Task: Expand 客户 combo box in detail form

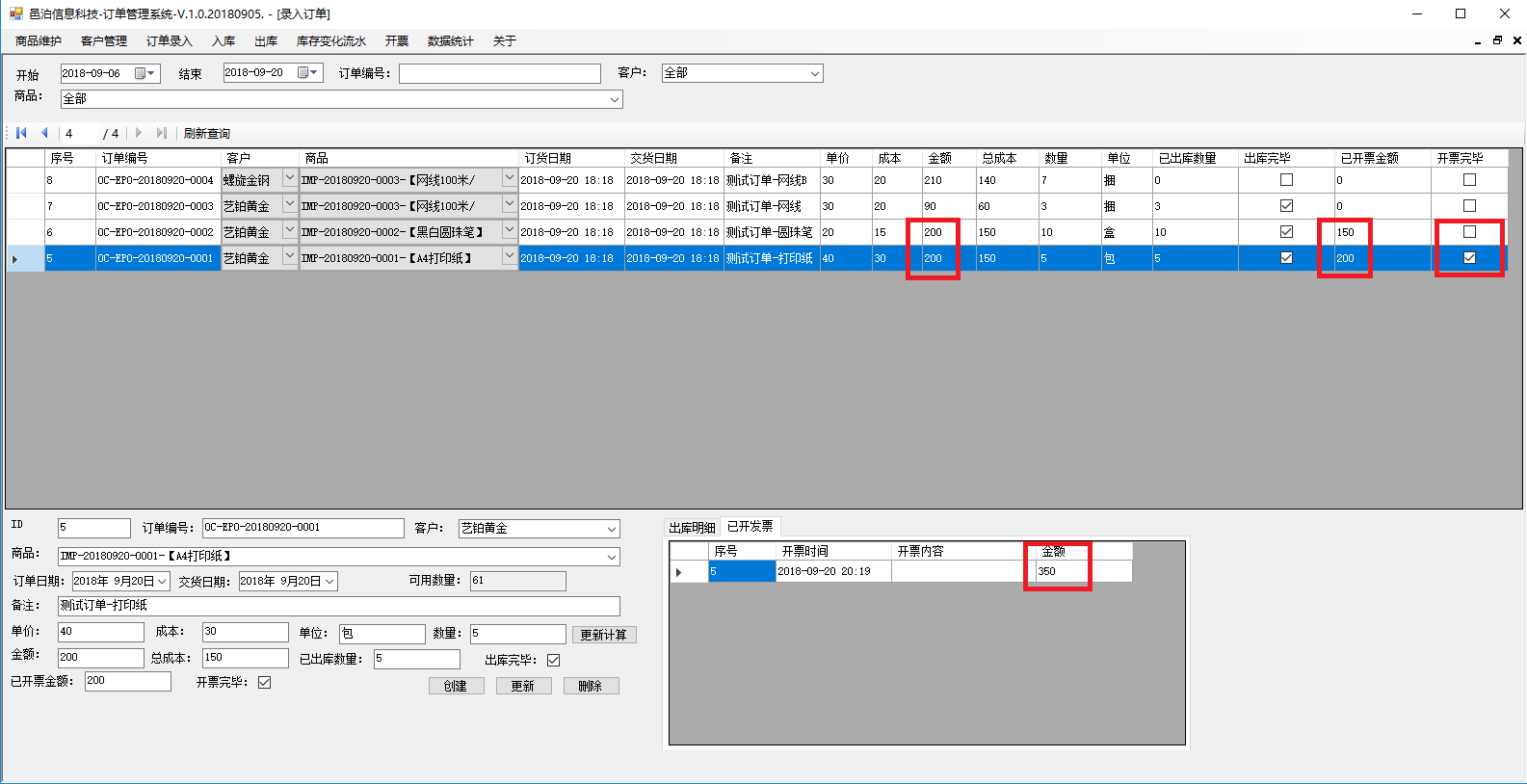Action: click(x=611, y=529)
